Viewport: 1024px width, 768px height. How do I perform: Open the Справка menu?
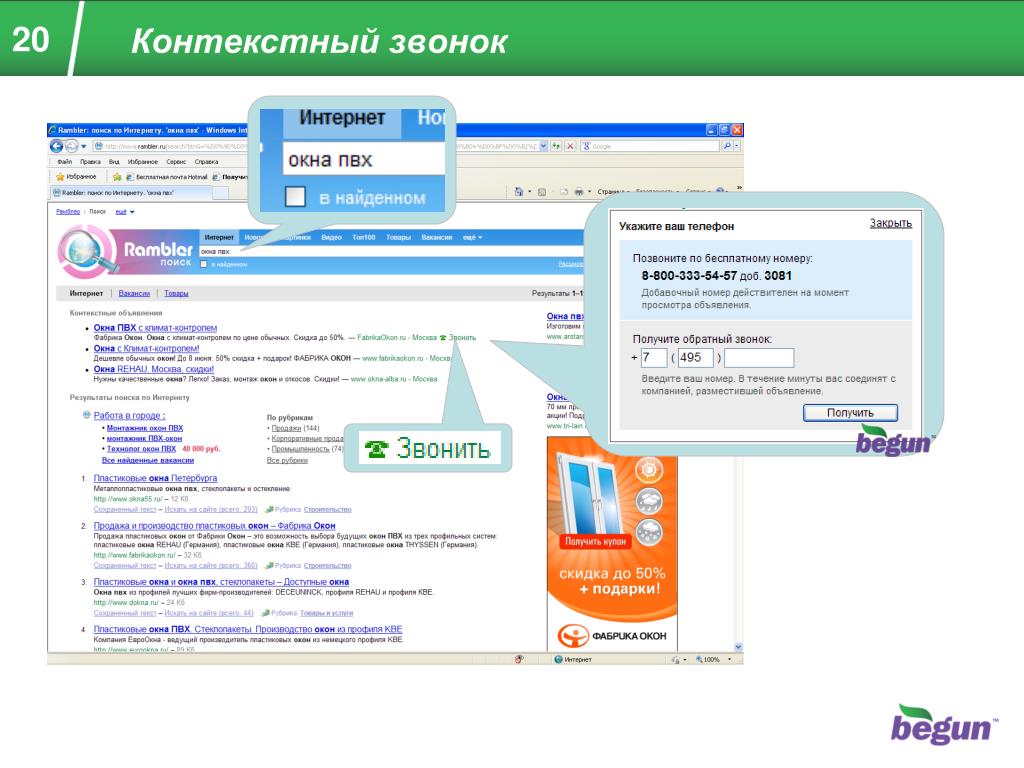[x=206, y=161]
